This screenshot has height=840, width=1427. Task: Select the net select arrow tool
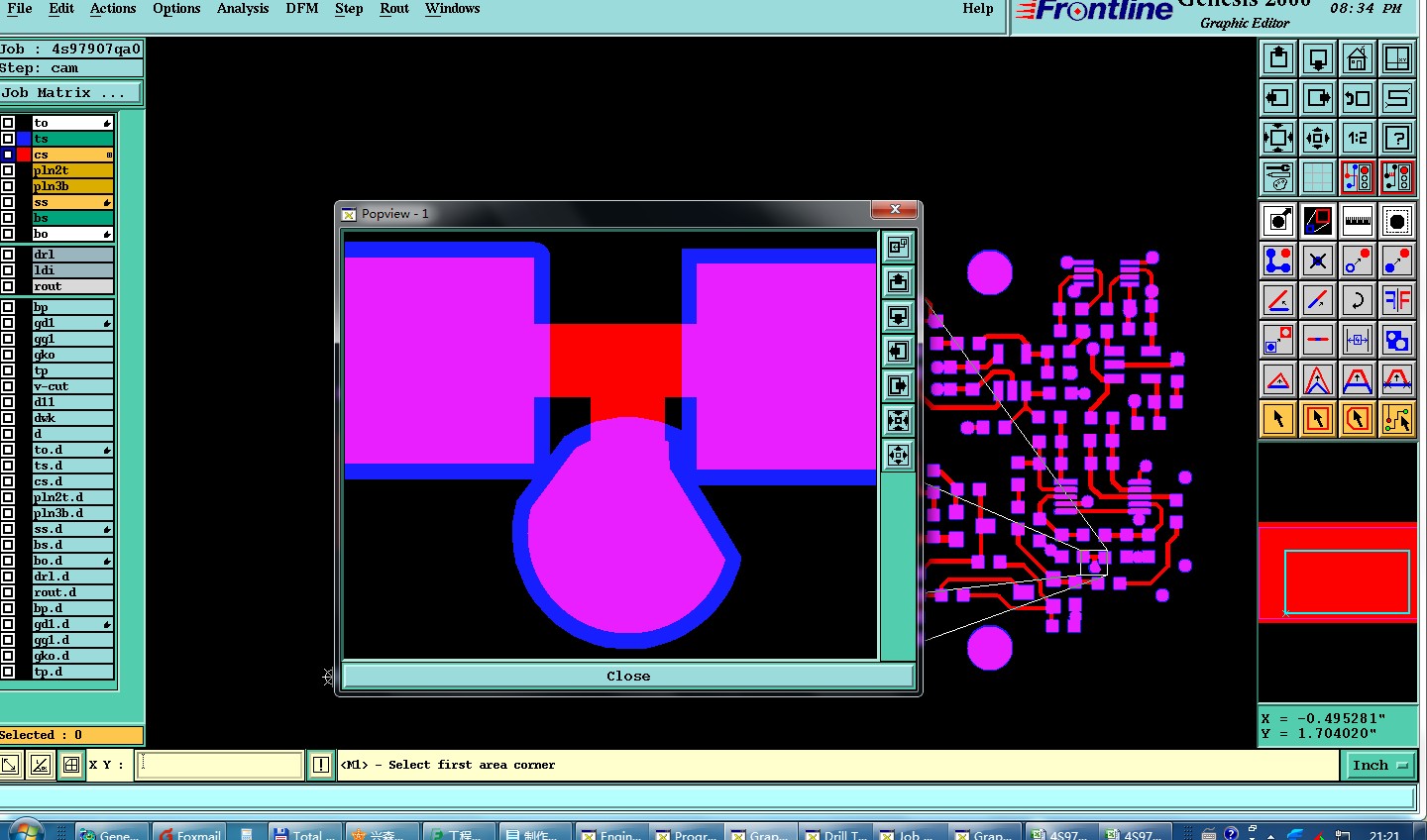[1397, 419]
